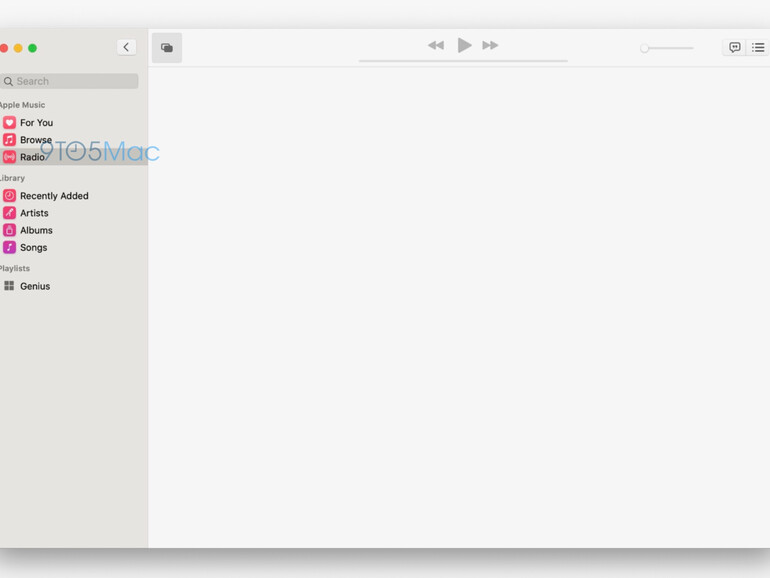
Task: Open Artists in Library
Action: (x=74, y=213)
